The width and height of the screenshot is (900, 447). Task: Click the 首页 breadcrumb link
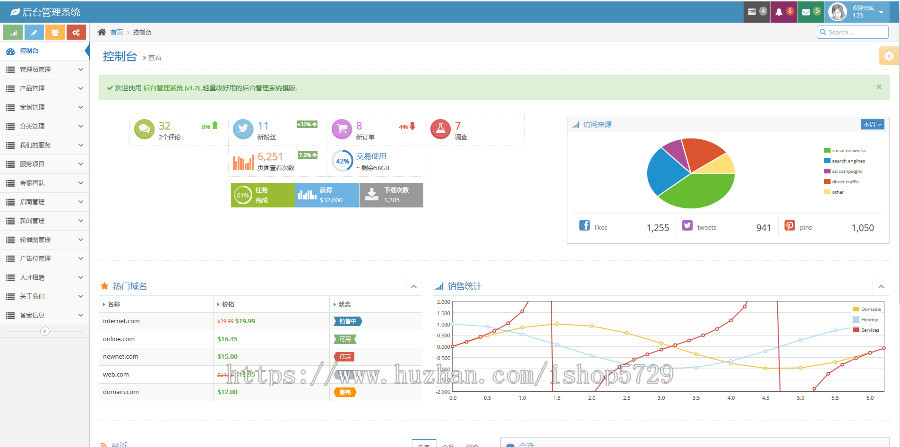[x=117, y=32]
